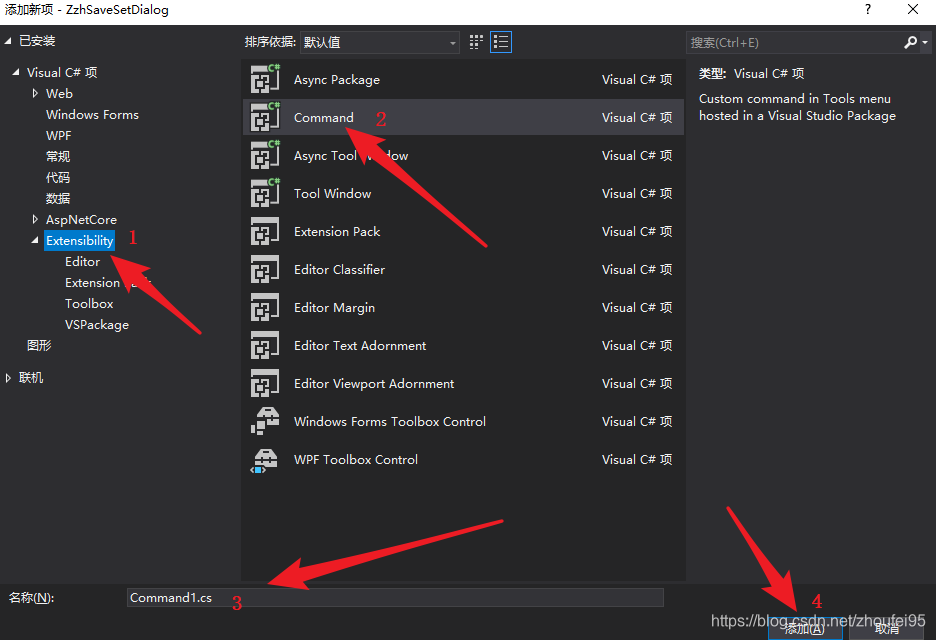Select the Tool Window template name
The image size is (936, 640).
click(332, 193)
